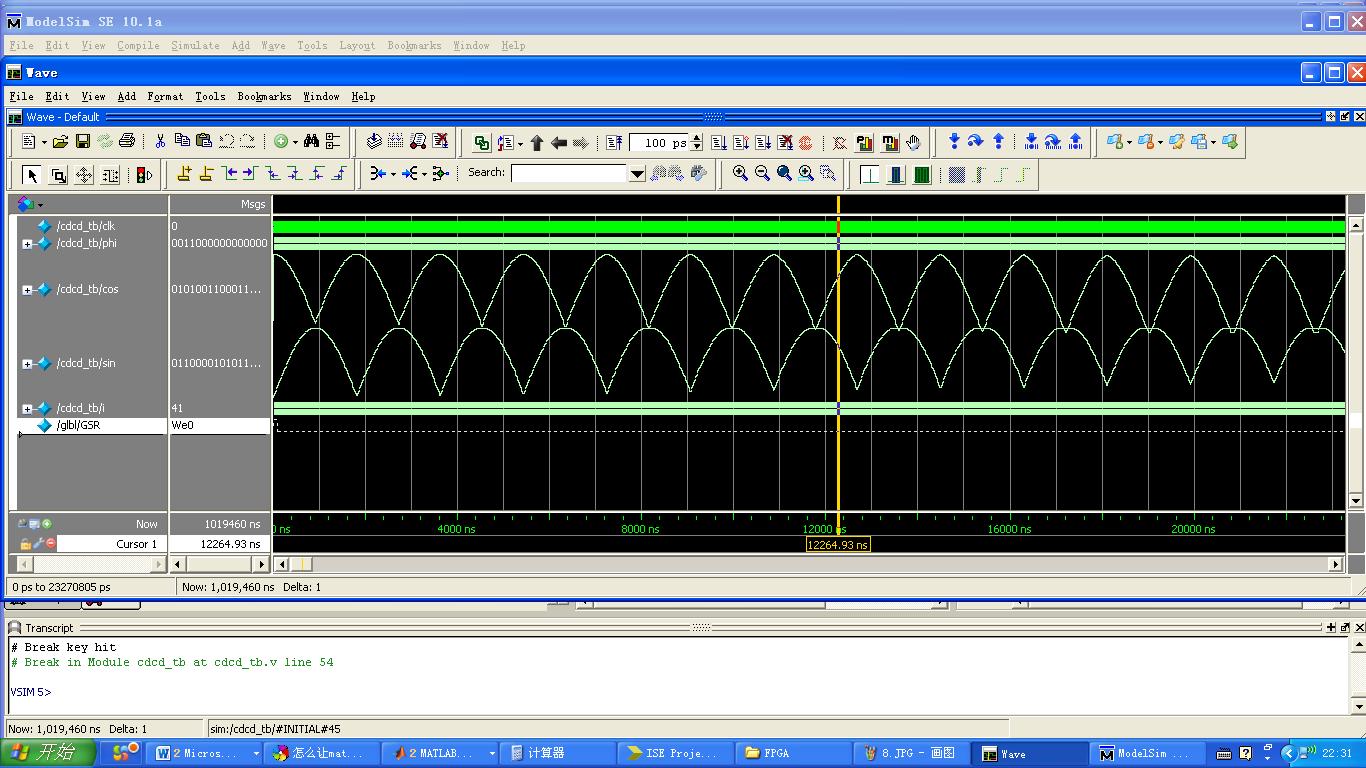
Task: Click the Zoom In magnifier icon
Action: [740, 173]
